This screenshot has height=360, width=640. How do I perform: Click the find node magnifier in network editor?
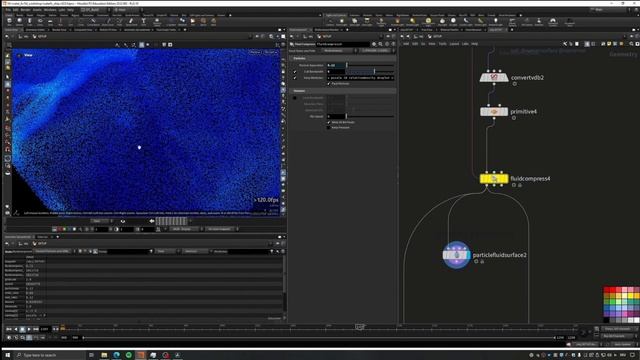[x=631, y=44]
